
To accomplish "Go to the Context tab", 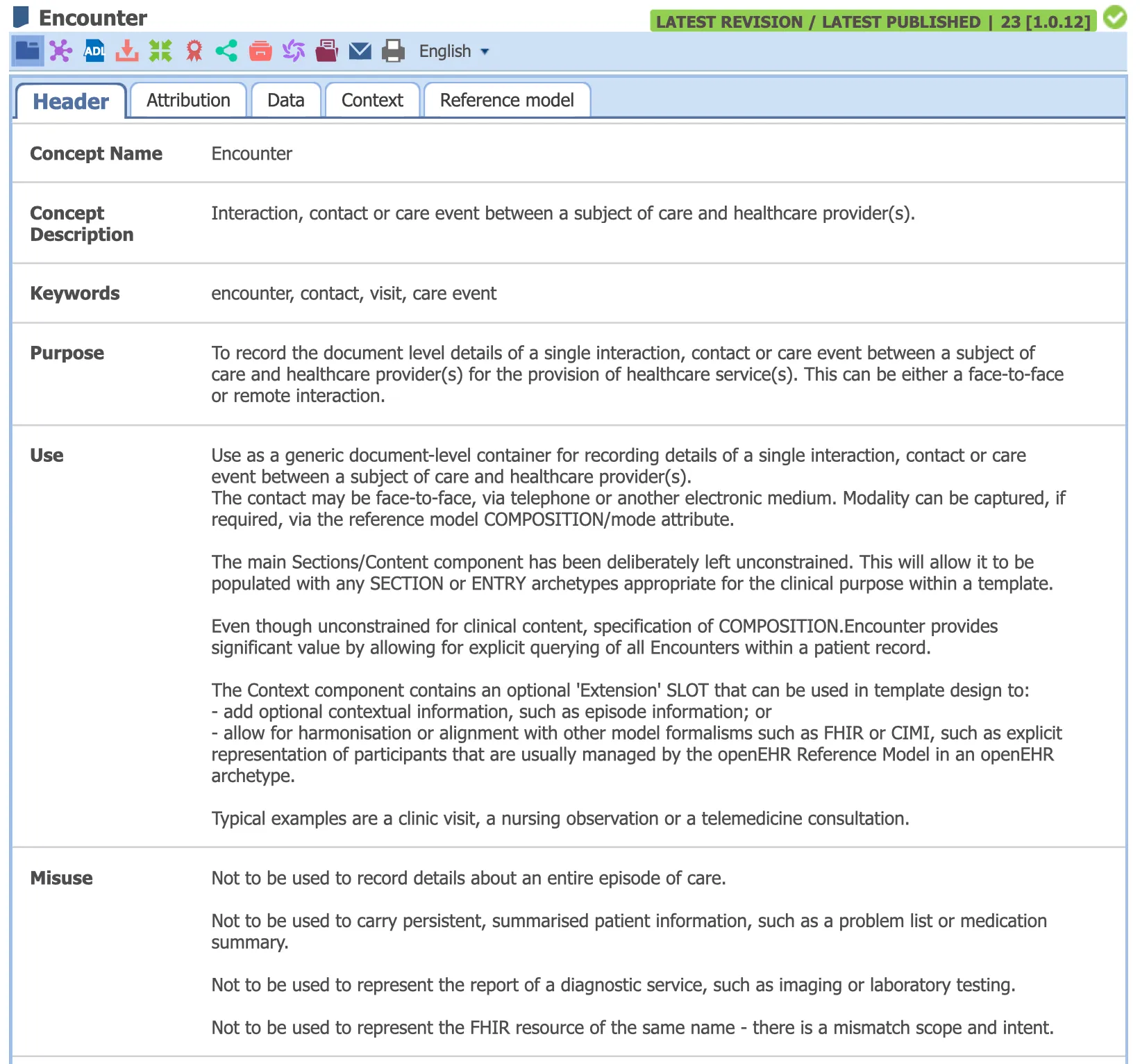I will point(372,101).
